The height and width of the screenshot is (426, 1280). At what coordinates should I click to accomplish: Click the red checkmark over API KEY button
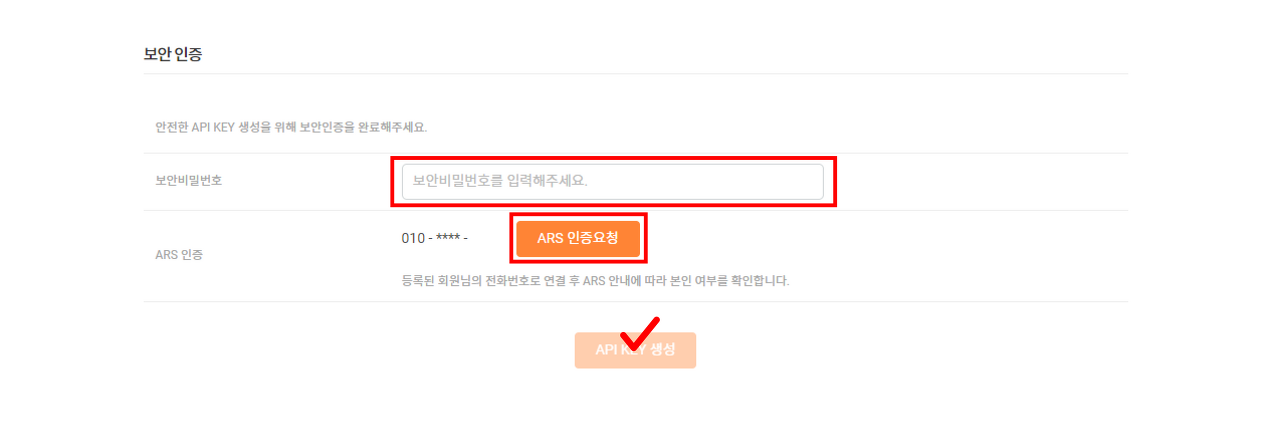639,333
